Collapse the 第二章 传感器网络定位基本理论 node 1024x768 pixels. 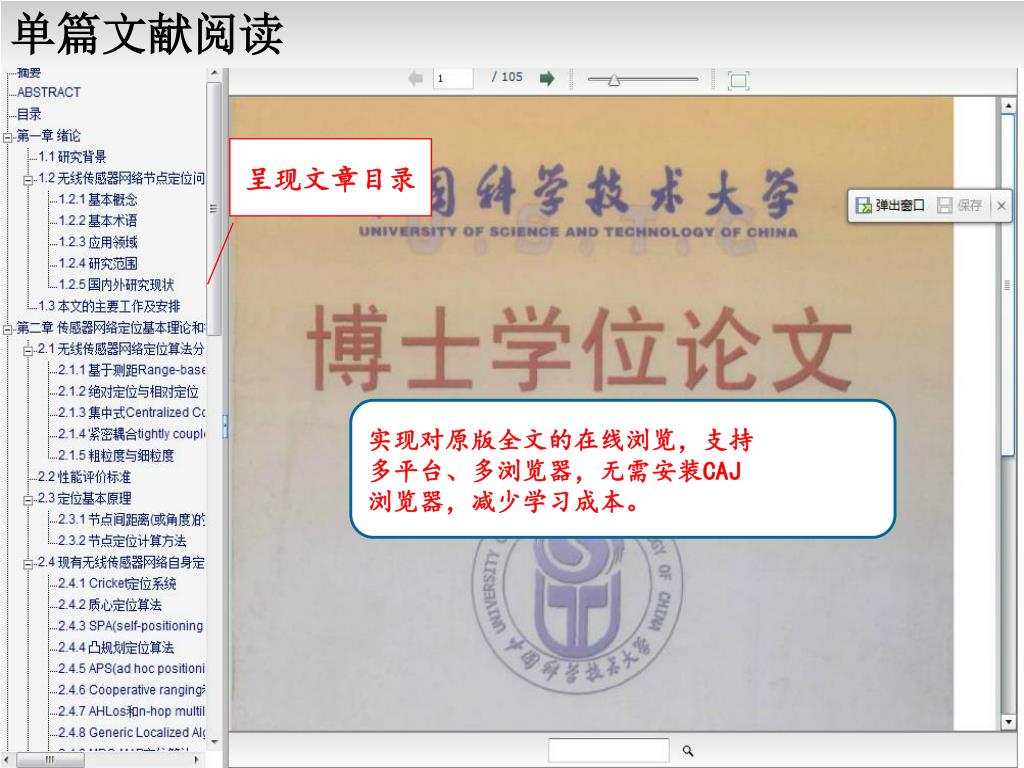pos(8,328)
